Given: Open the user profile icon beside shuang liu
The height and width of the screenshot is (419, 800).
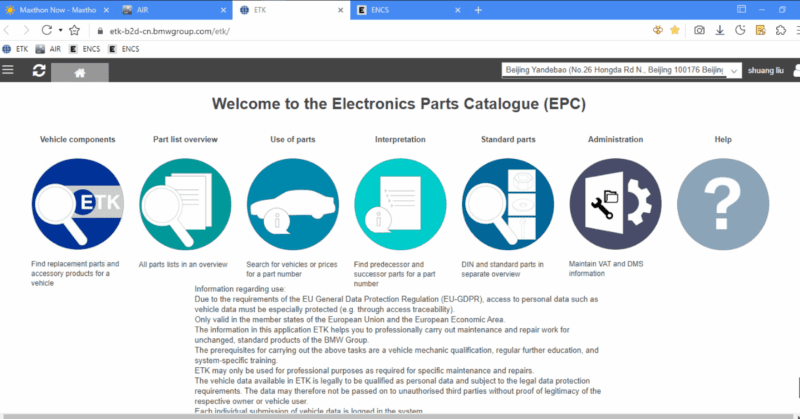Looking at the screenshot, I should coord(796,70).
